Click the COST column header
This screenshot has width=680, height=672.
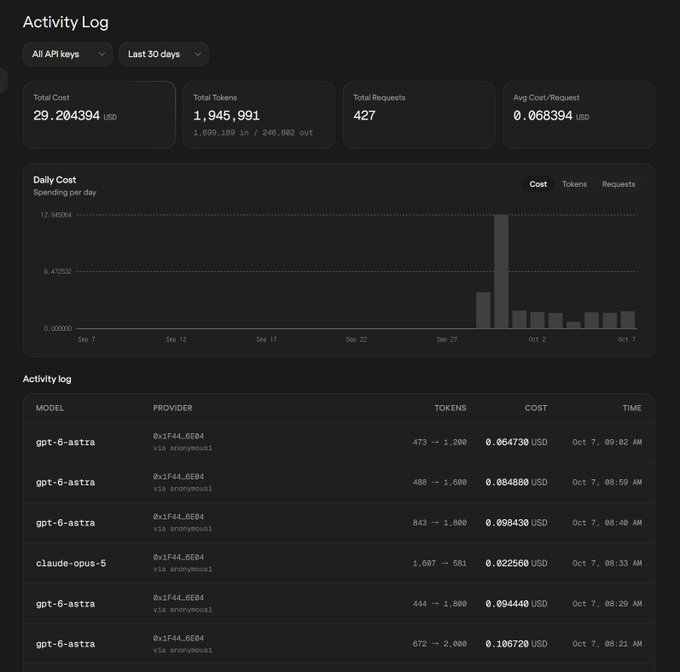tap(536, 408)
